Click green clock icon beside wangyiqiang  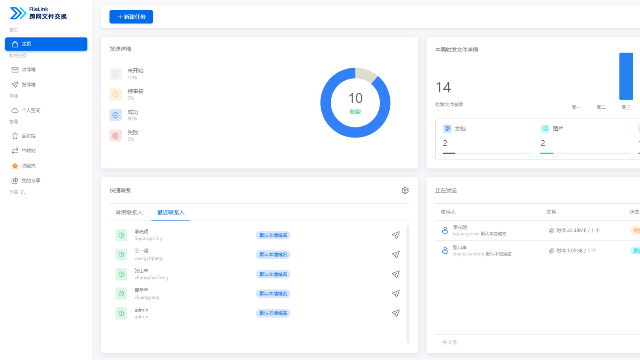point(121,255)
